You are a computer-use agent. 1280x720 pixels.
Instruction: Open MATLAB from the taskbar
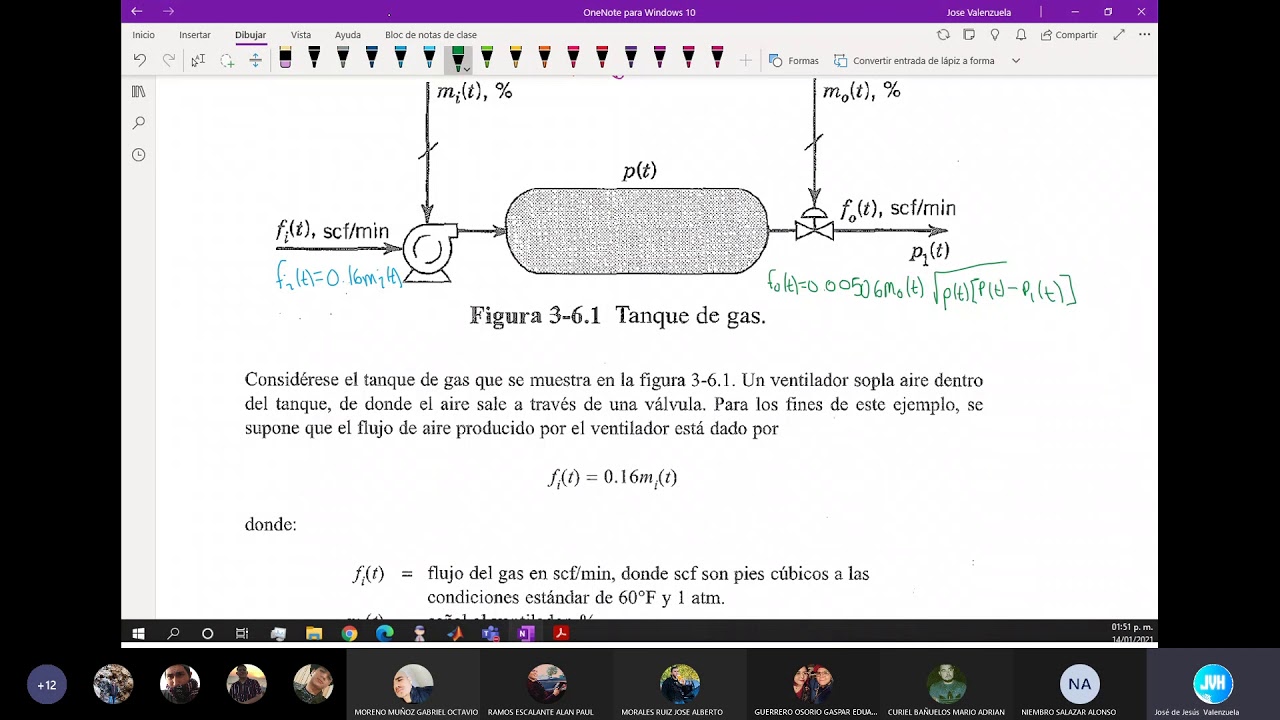tap(455, 633)
